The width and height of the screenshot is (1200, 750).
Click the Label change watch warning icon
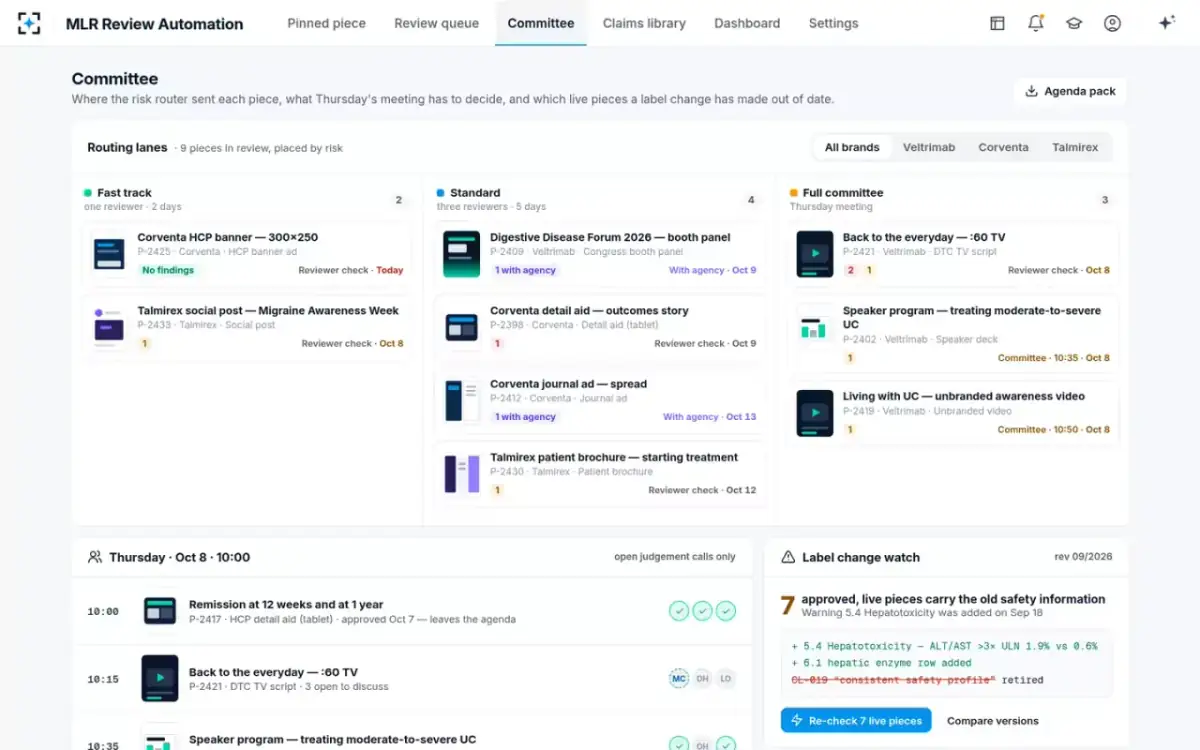788,557
